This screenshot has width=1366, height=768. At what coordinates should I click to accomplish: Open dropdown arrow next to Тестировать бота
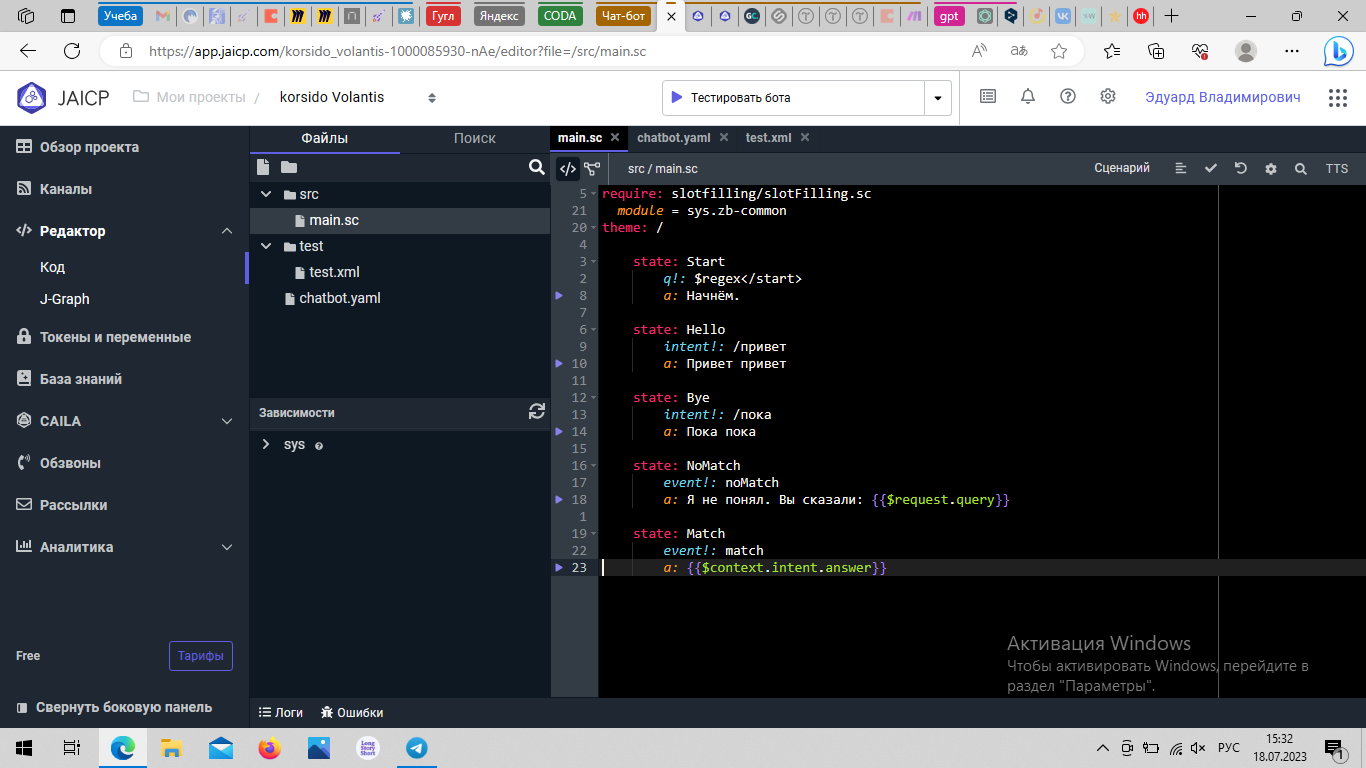point(937,98)
